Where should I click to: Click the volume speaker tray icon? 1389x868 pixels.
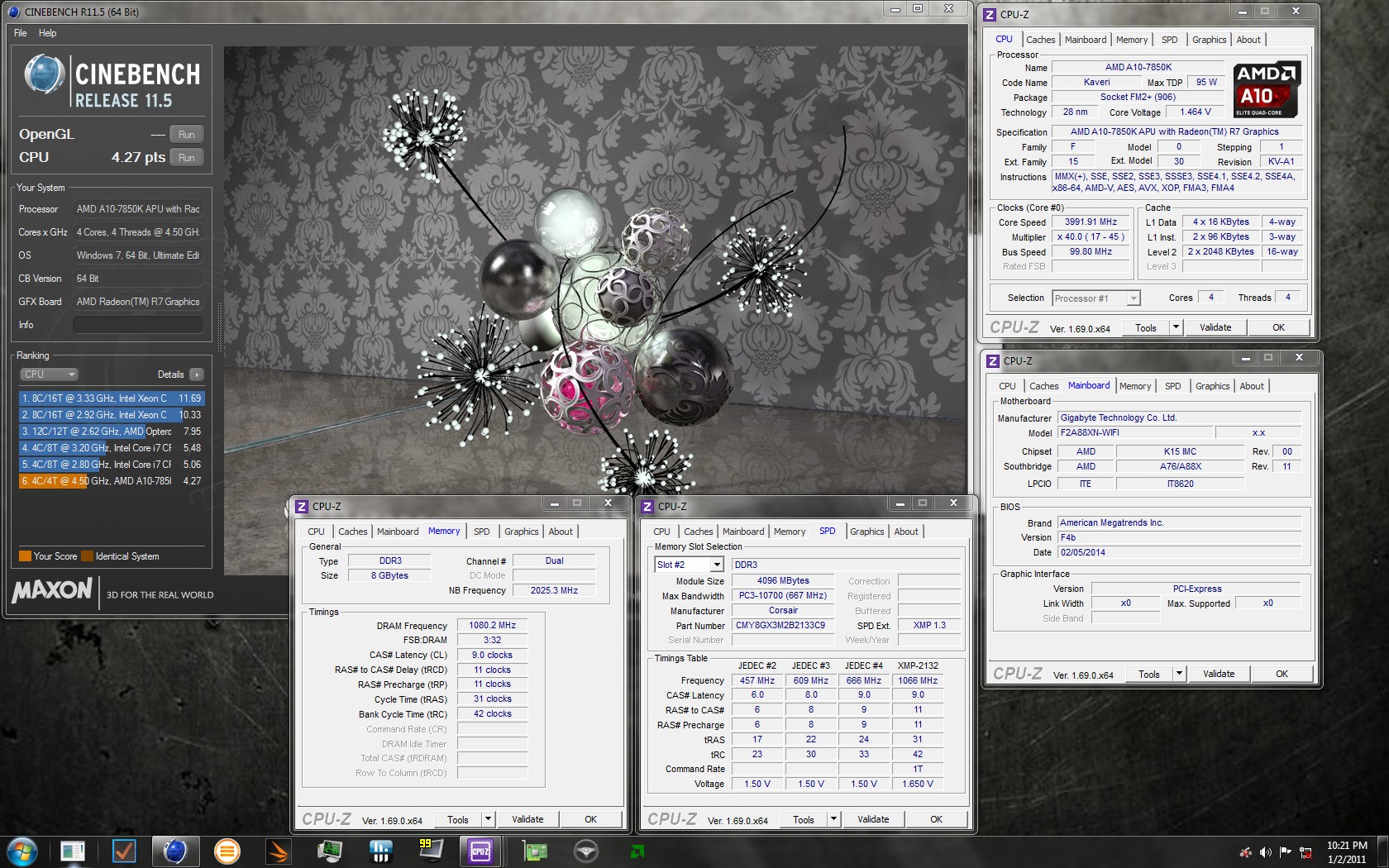click(x=1265, y=851)
